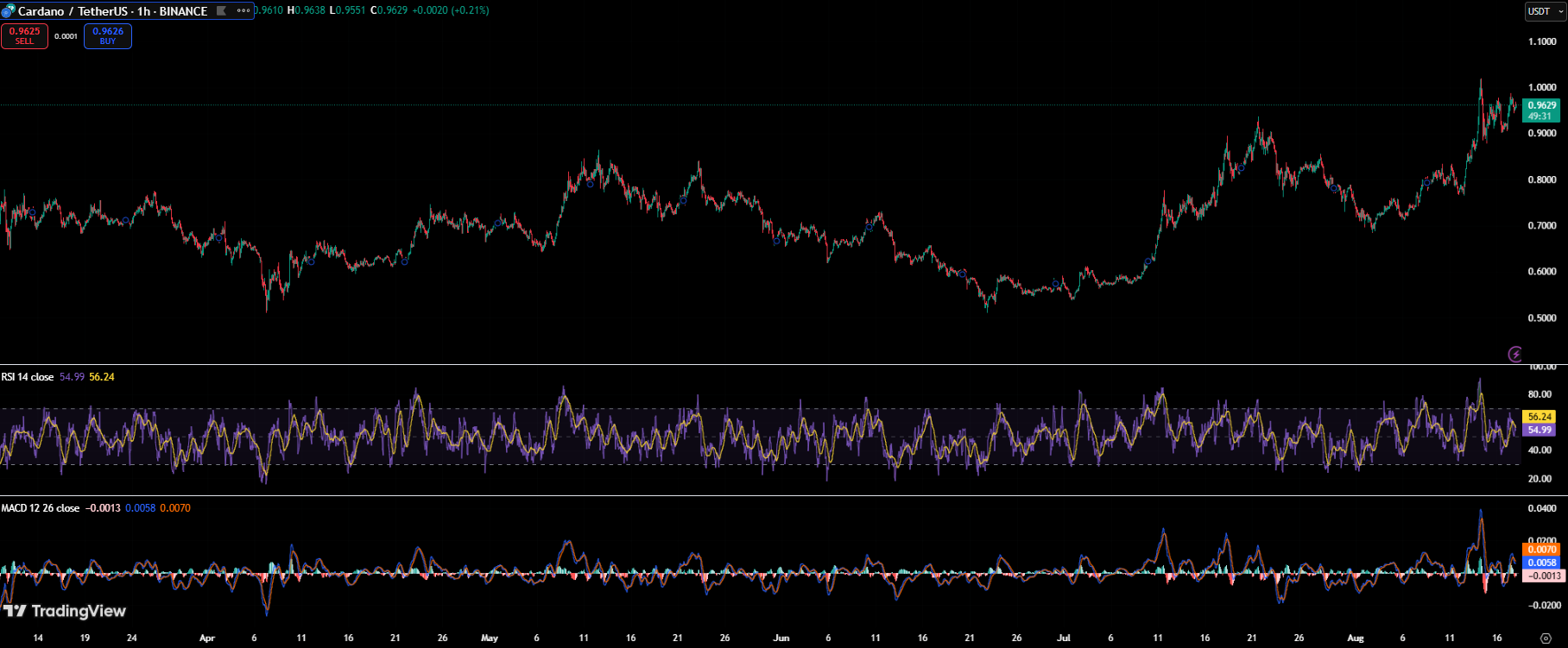Click the TradingView logo
1568x648 pixels.
click(65, 611)
